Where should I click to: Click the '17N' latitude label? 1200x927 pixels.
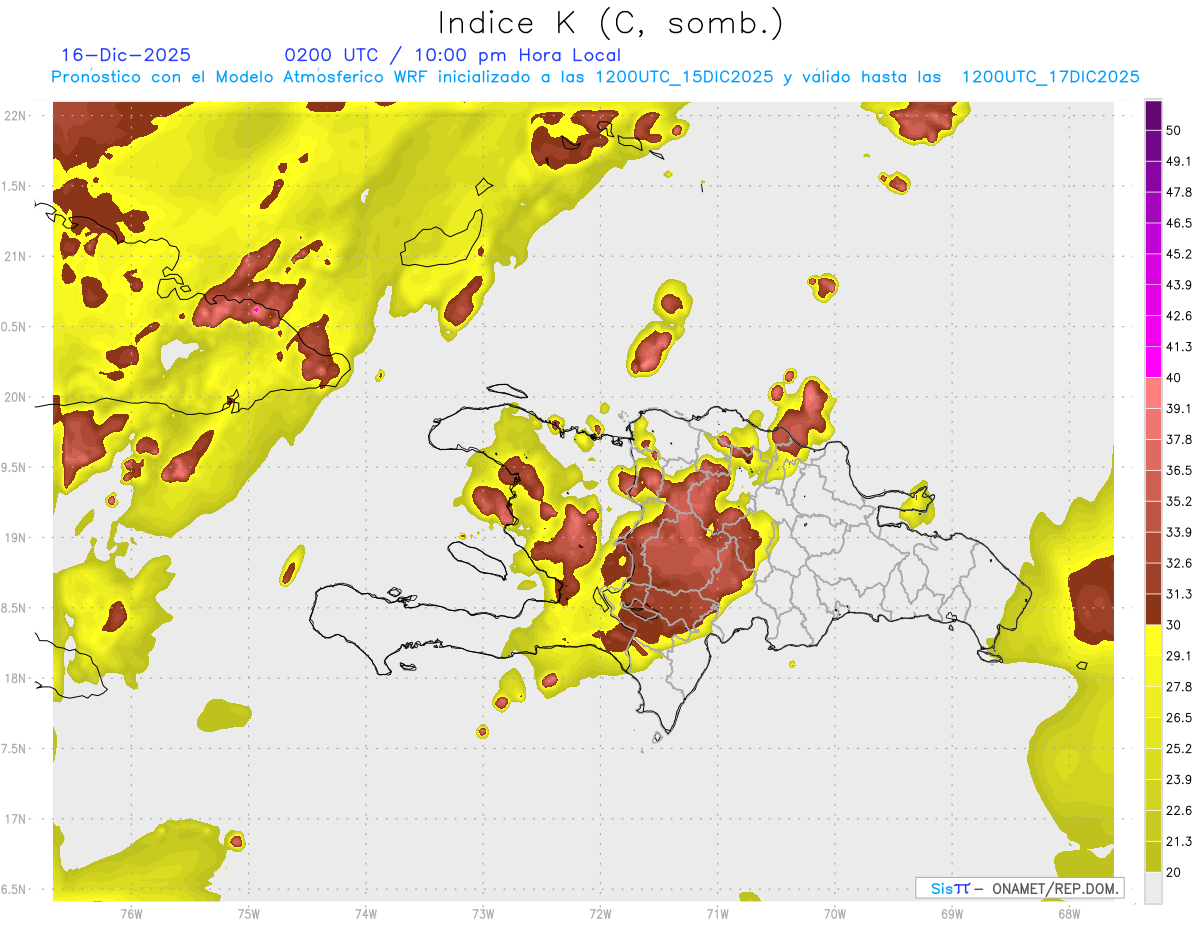[16, 819]
